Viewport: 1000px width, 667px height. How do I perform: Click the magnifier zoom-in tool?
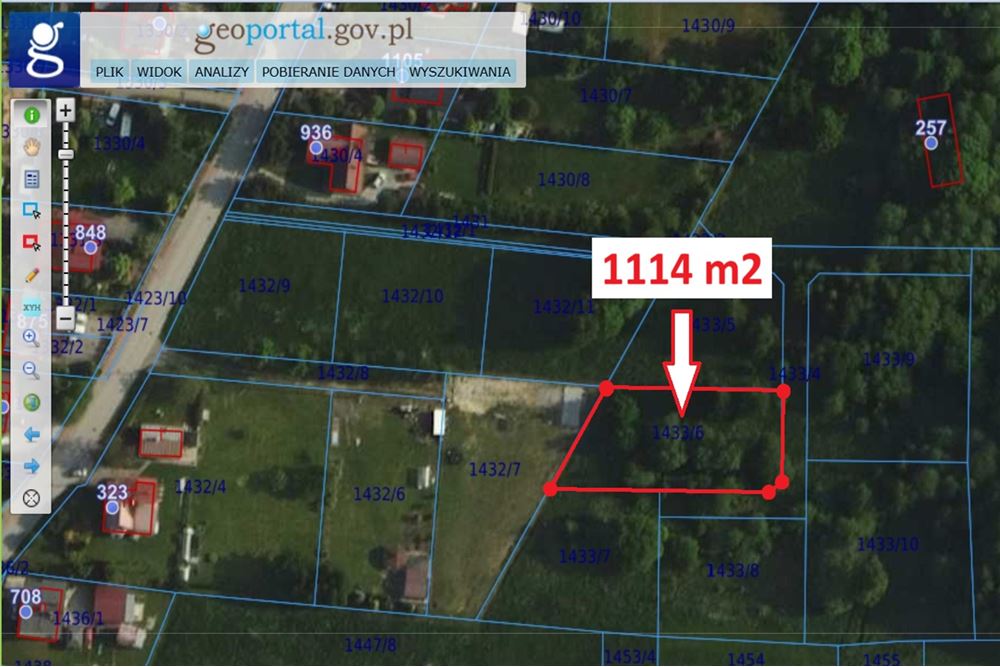(31, 338)
